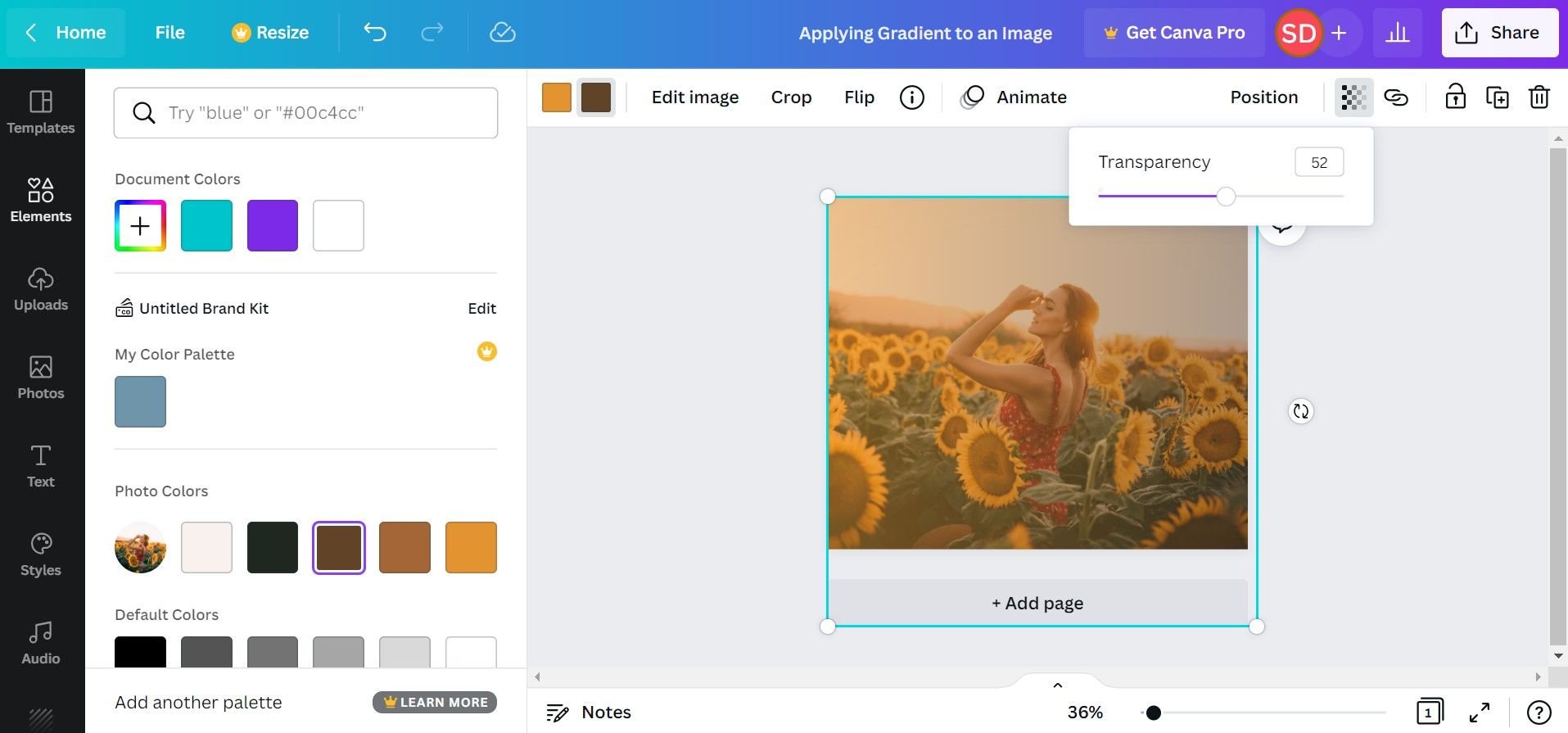Click the link chain icon
Viewport: 1568px width, 733px height.
coord(1396,97)
